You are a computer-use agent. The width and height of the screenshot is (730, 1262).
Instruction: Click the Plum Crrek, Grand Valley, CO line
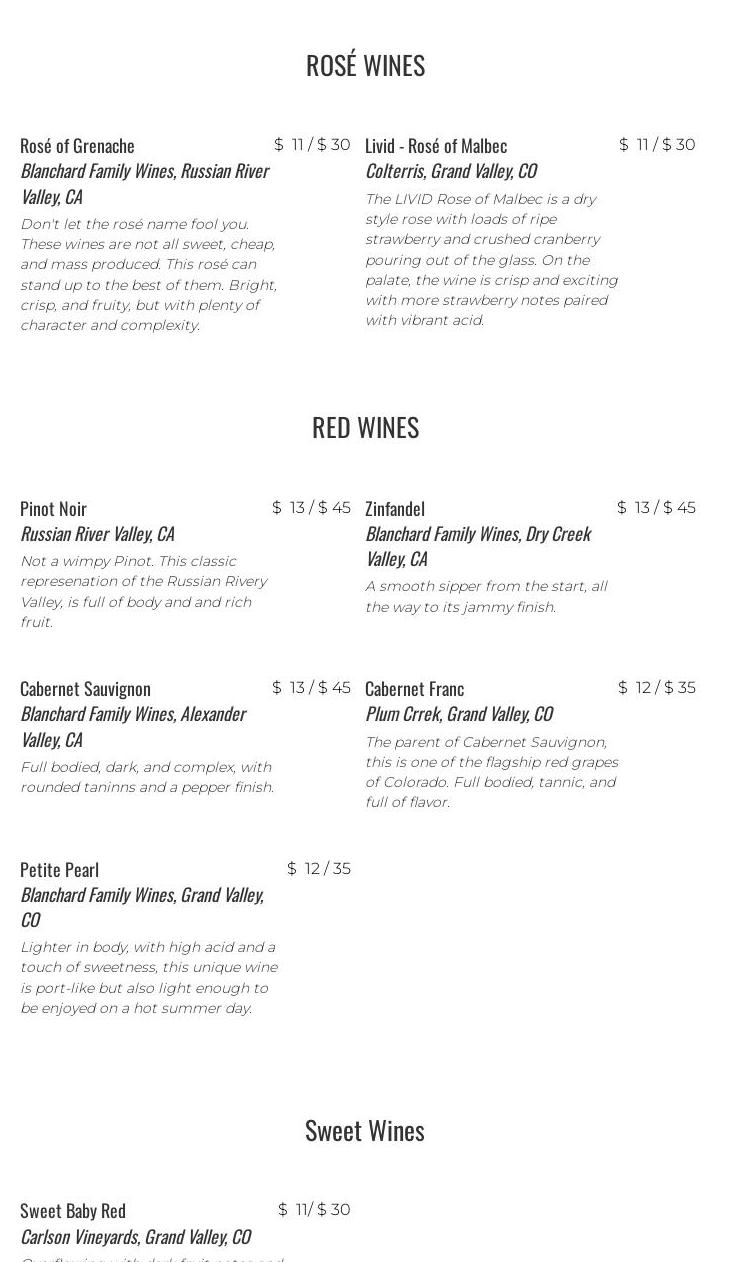pos(459,714)
